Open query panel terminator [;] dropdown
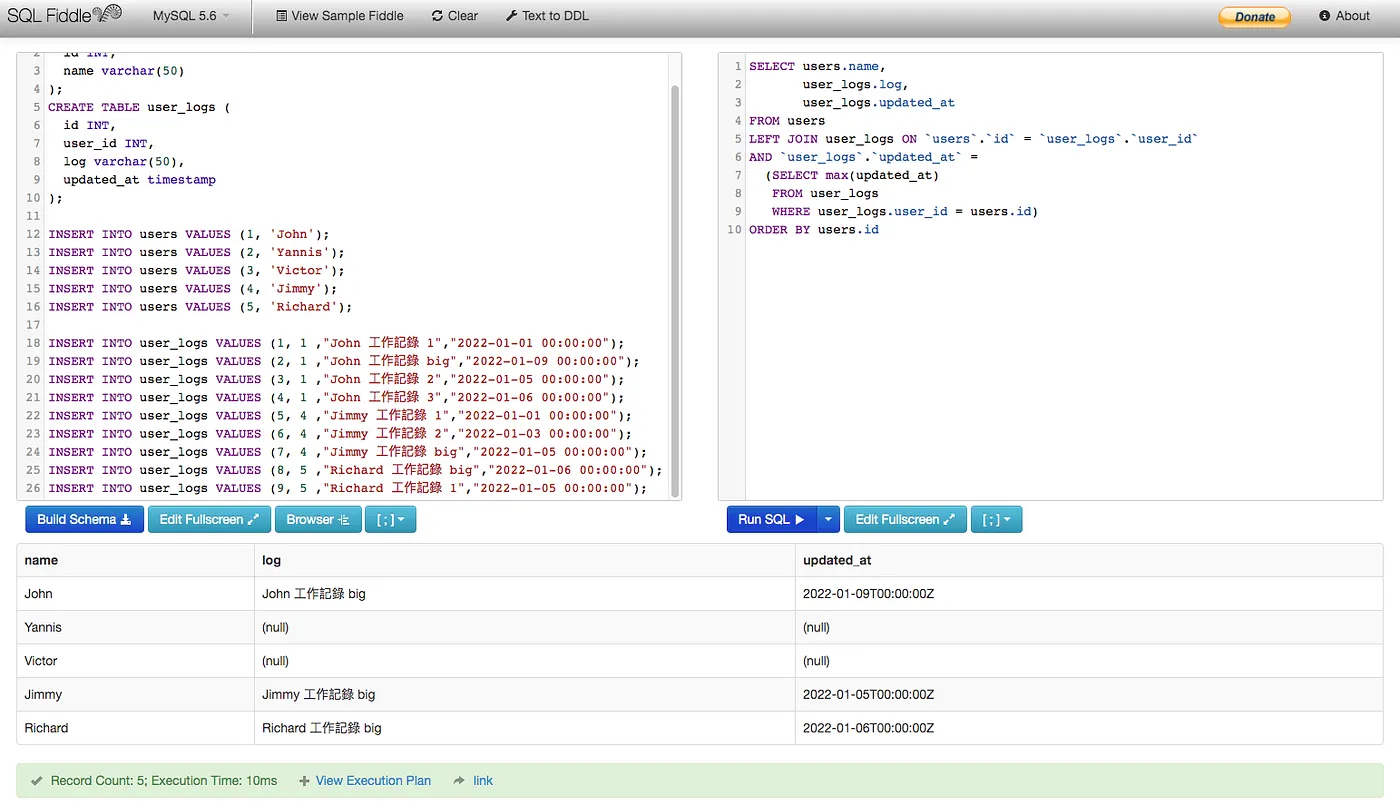 [996, 519]
